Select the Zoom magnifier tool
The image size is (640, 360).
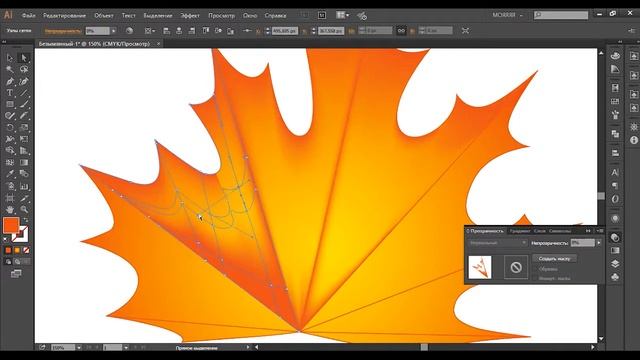(24, 209)
